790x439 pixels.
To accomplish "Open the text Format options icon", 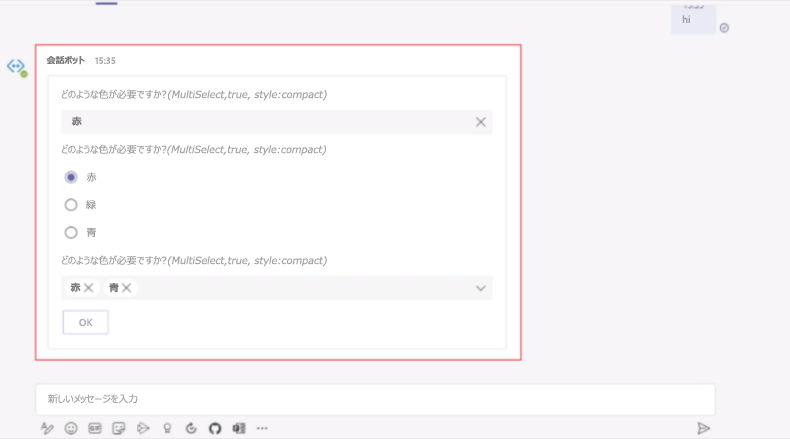I will pyautogui.click(x=47, y=428).
